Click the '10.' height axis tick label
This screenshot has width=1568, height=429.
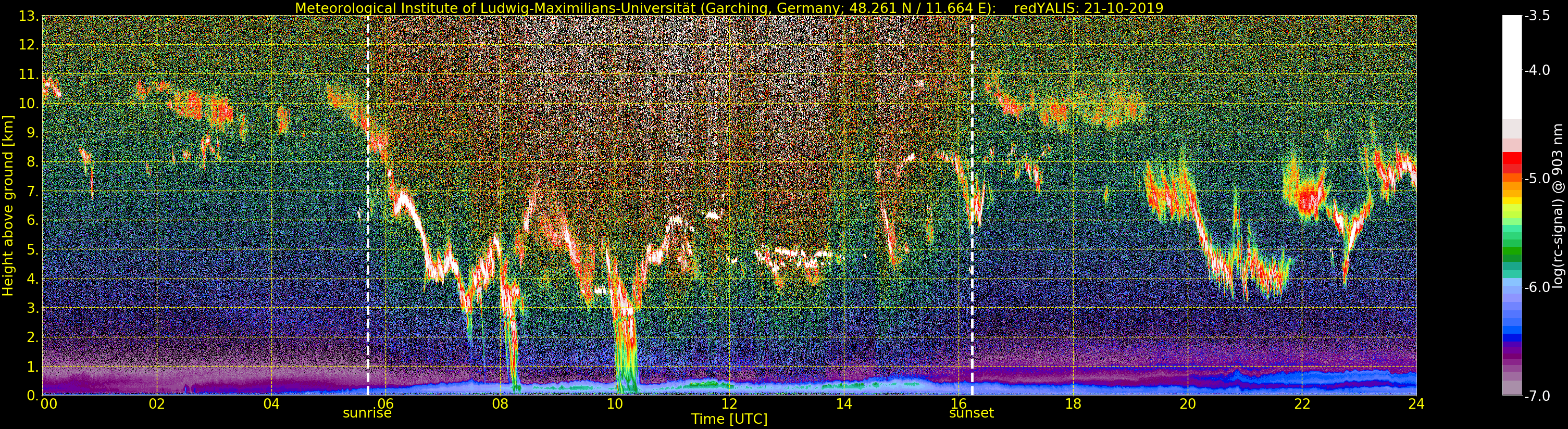pyautogui.click(x=29, y=104)
